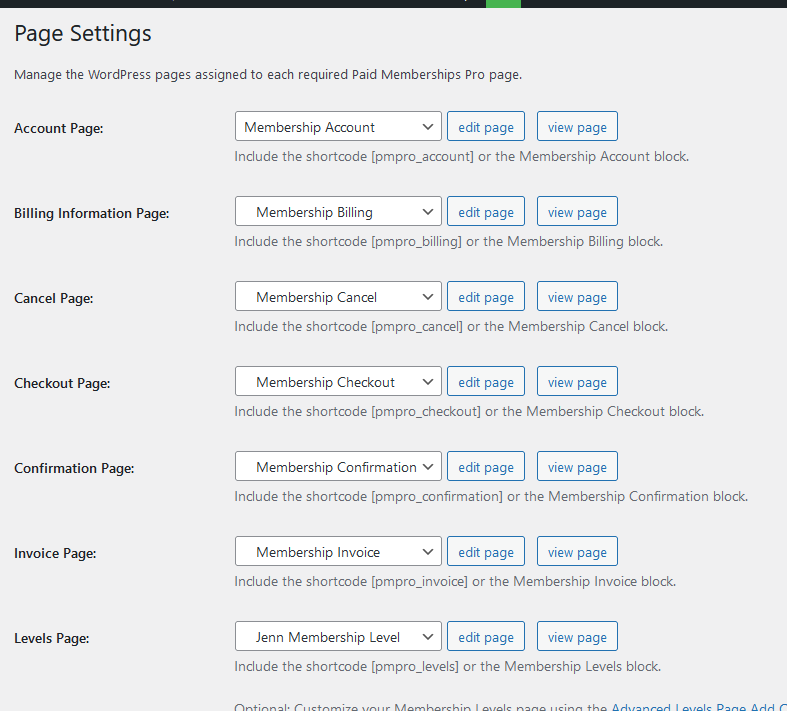Click edit page for Confirmation Page
The width and height of the screenshot is (787, 711).
click(x=486, y=466)
